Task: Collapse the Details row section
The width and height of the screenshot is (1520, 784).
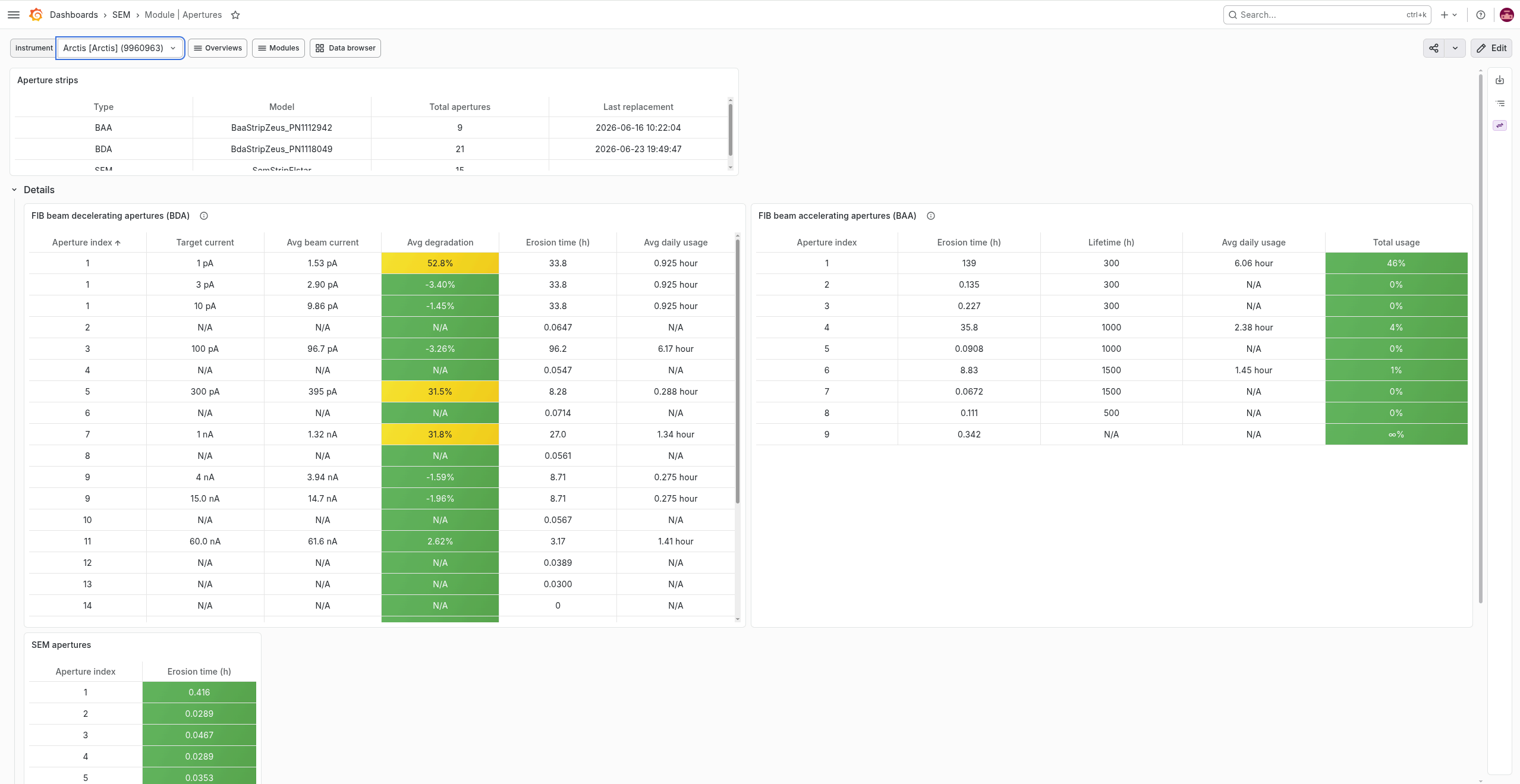Action: [14, 190]
